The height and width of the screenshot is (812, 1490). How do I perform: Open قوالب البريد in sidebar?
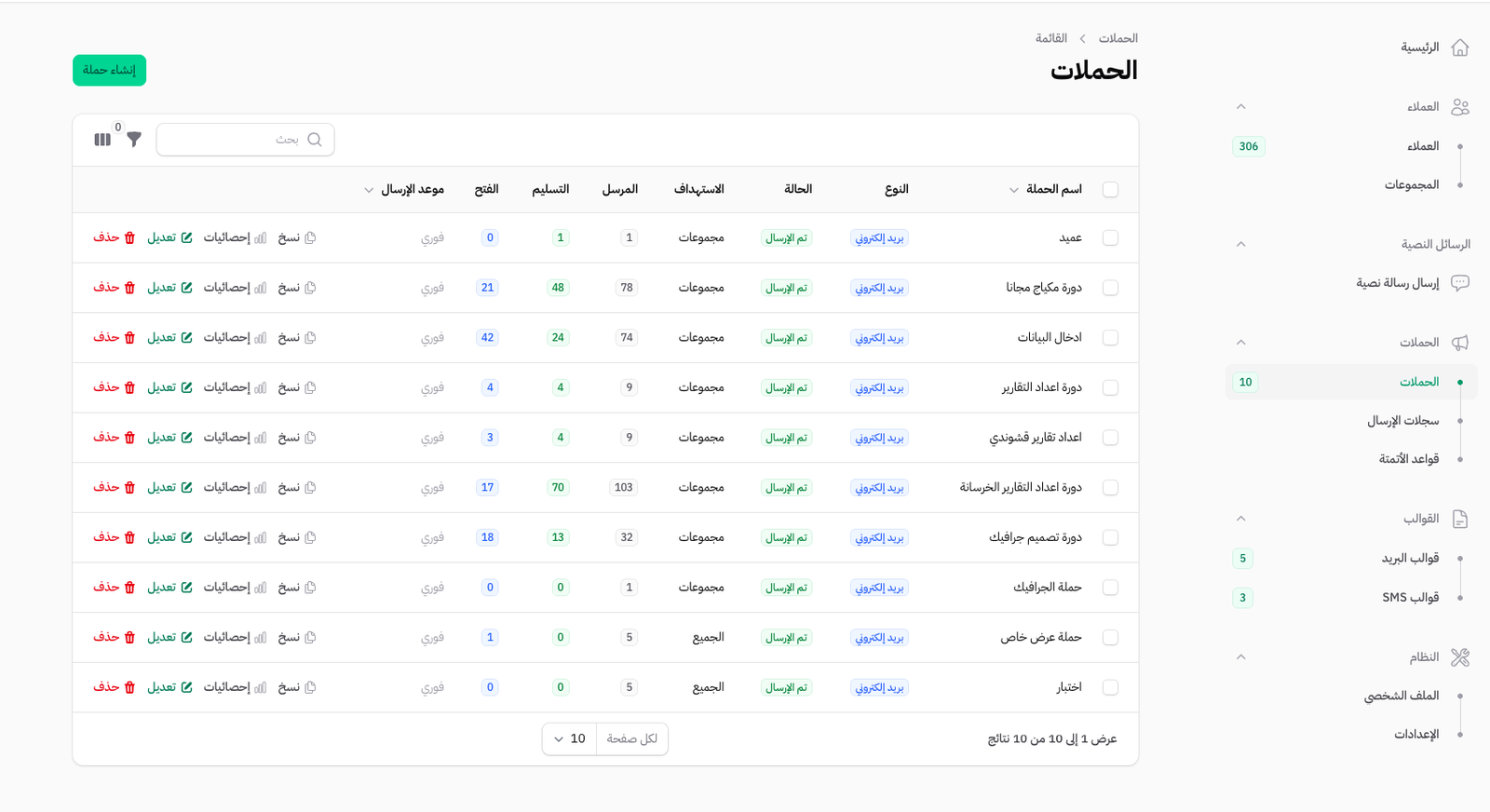coord(1410,558)
